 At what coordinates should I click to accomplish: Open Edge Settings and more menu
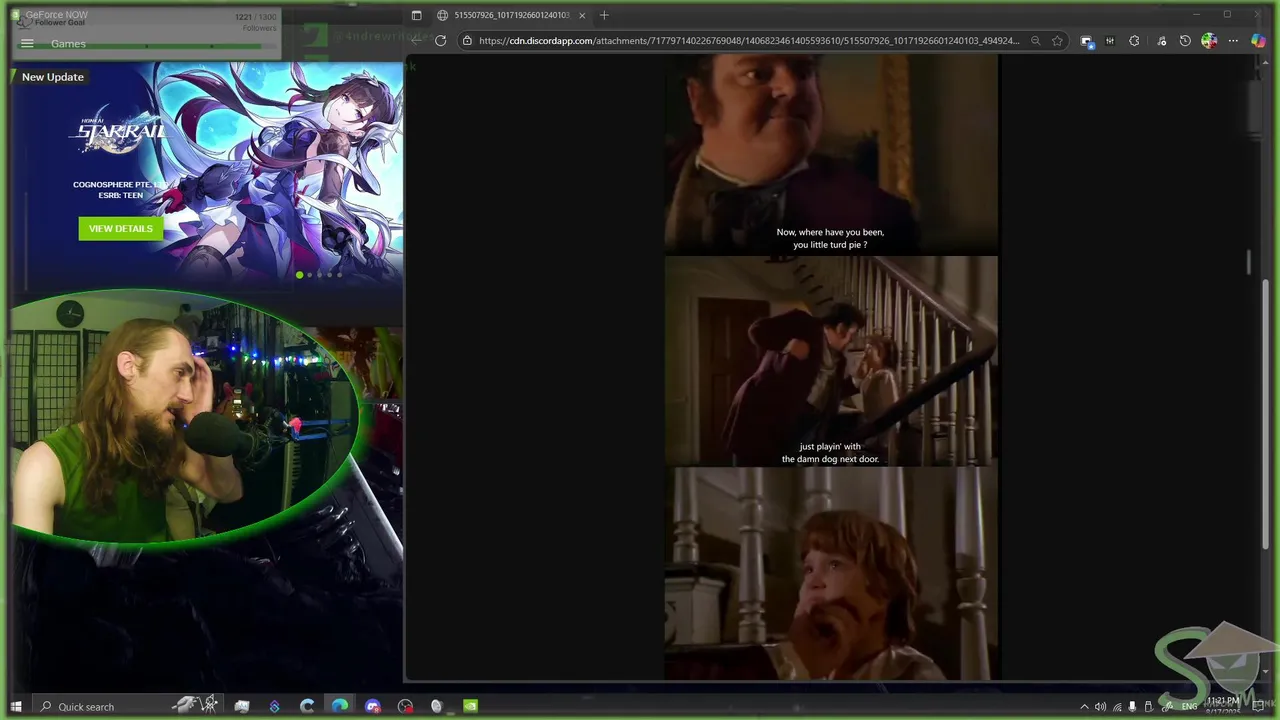coord(1233,41)
